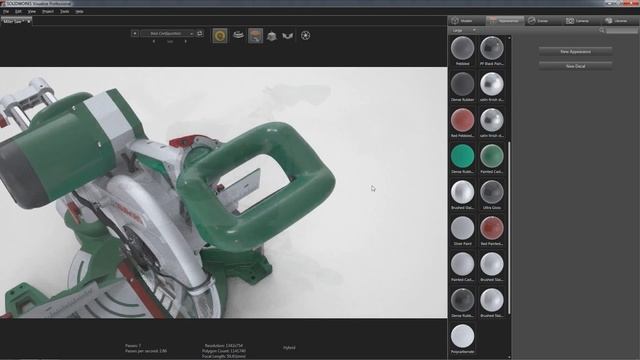Click the Polygon Count status text

coord(224,351)
